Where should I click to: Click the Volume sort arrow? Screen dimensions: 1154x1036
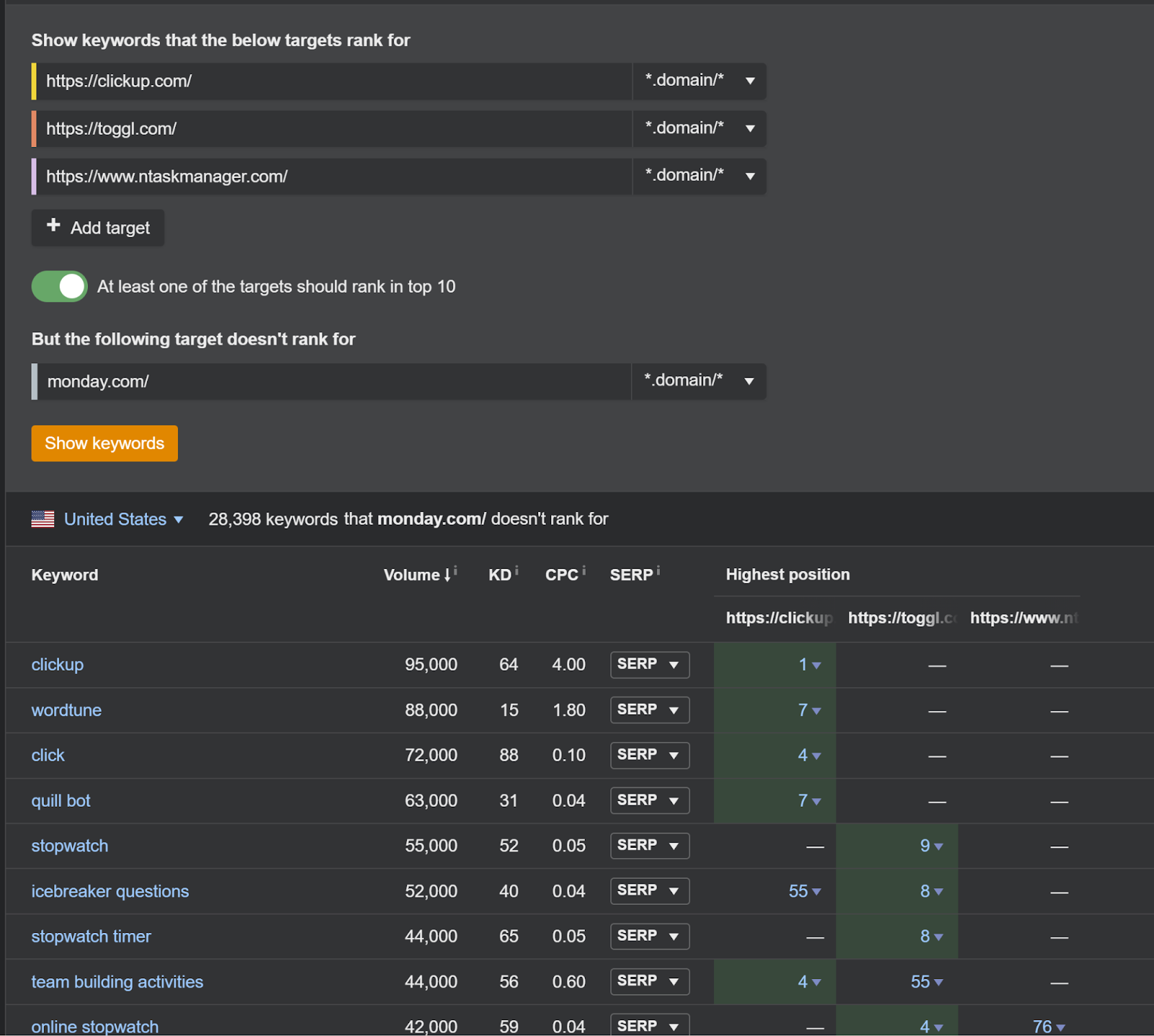click(x=447, y=575)
